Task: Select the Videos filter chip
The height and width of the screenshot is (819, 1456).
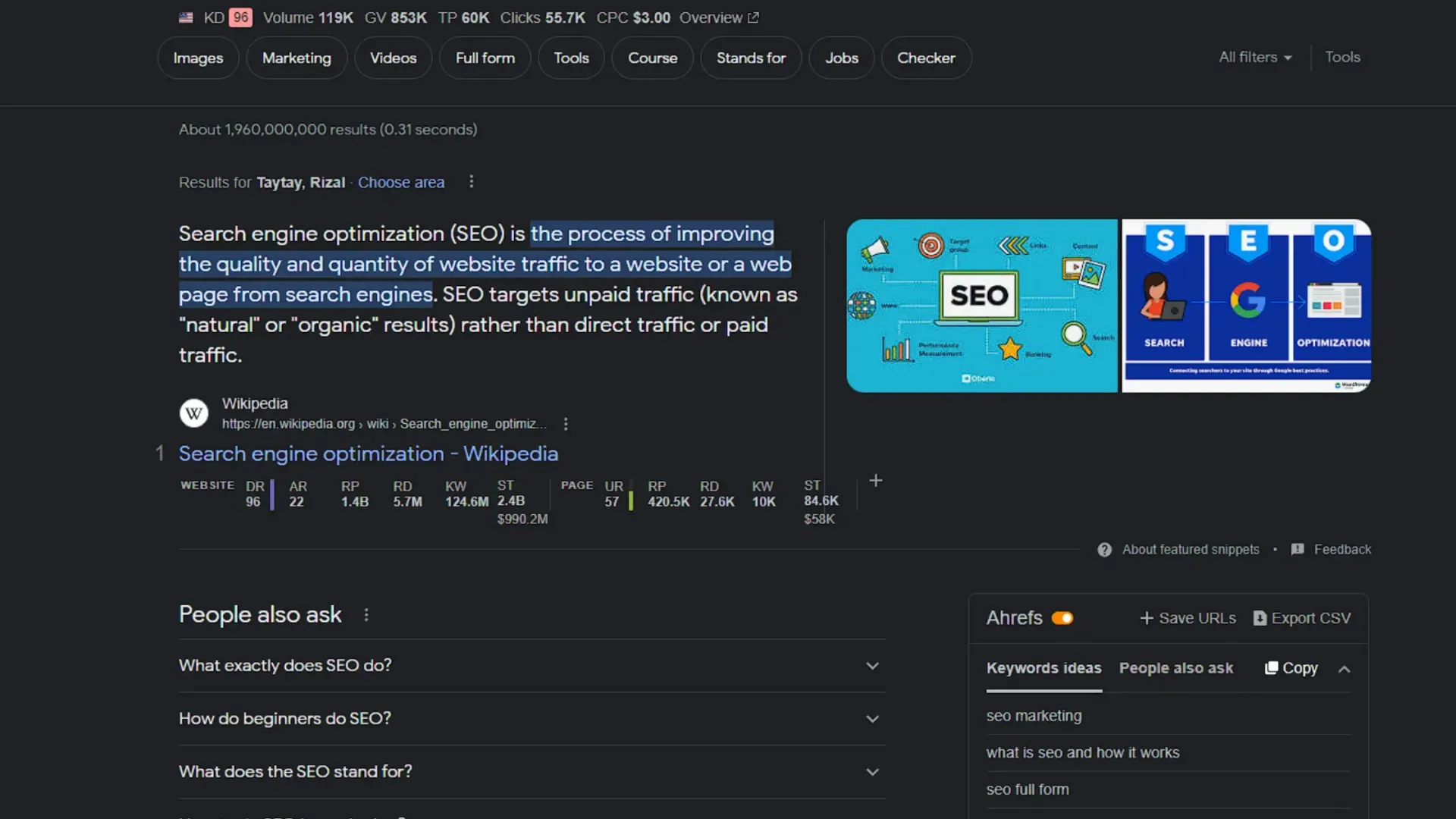Action: pyautogui.click(x=393, y=58)
